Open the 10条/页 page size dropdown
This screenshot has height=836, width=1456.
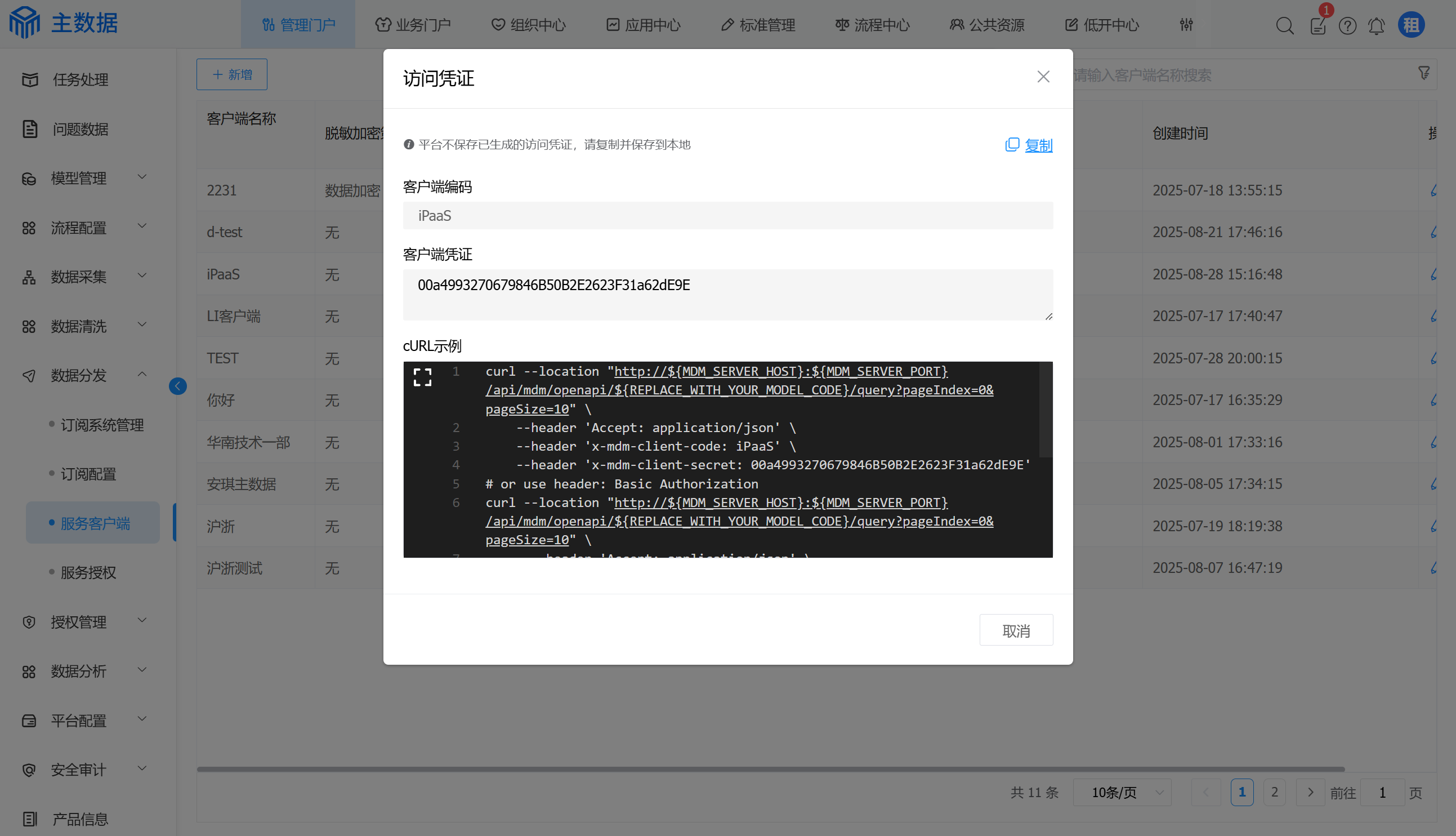(1122, 793)
